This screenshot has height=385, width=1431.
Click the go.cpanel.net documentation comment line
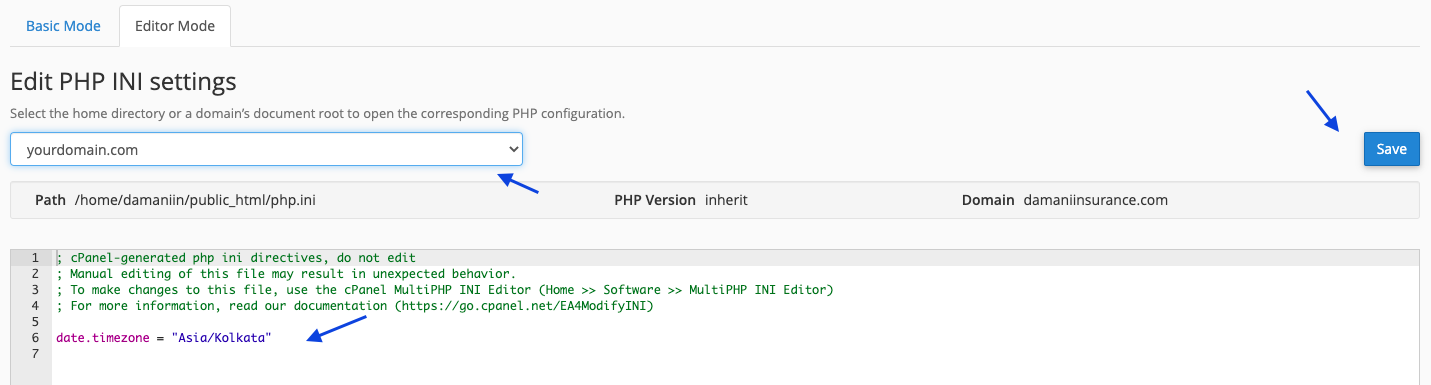pos(355,306)
